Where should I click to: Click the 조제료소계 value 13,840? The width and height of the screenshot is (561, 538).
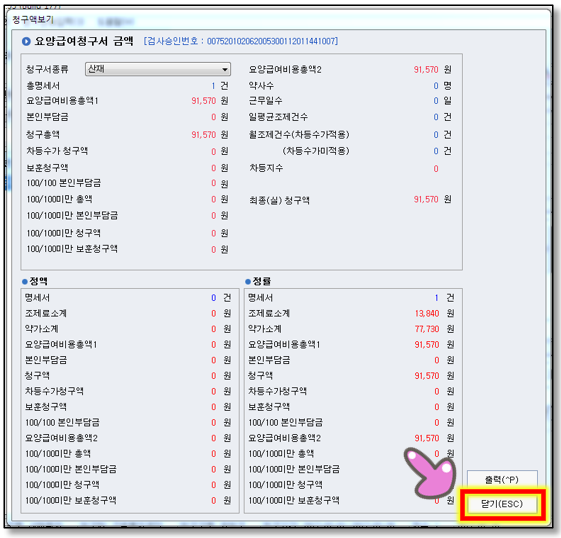point(427,314)
